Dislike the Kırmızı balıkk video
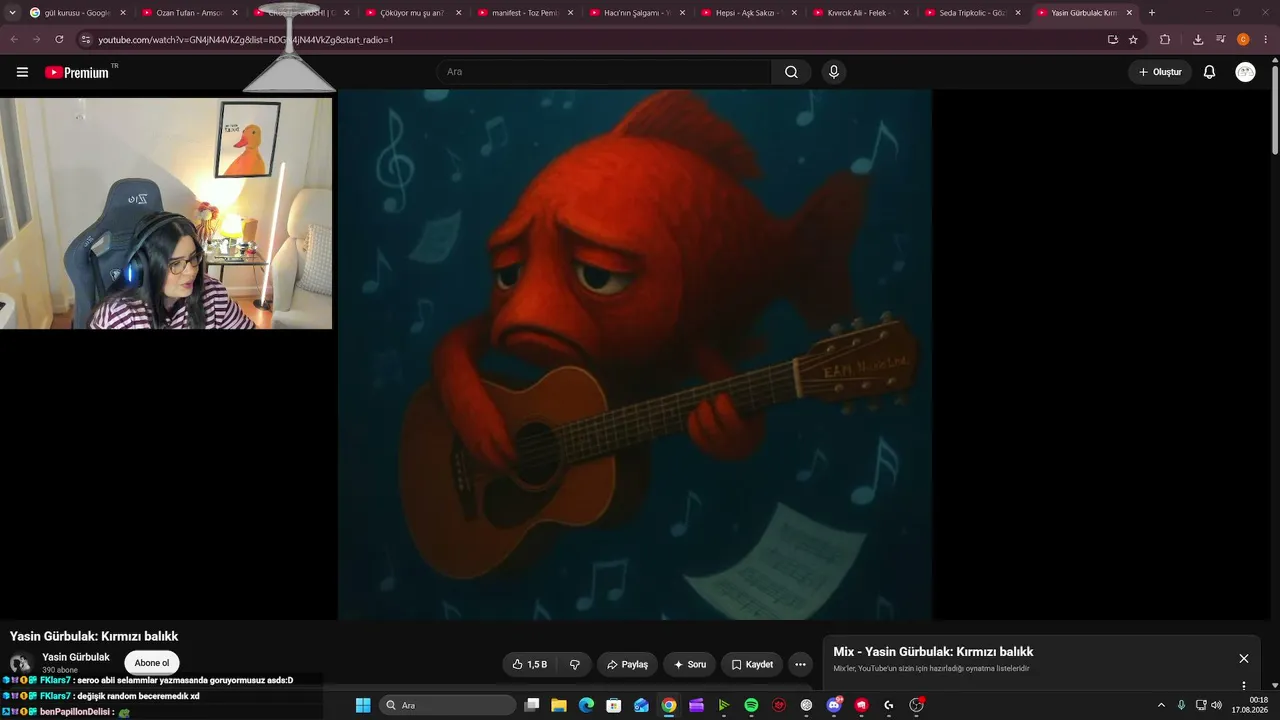This screenshot has width=1280, height=720. (575, 664)
